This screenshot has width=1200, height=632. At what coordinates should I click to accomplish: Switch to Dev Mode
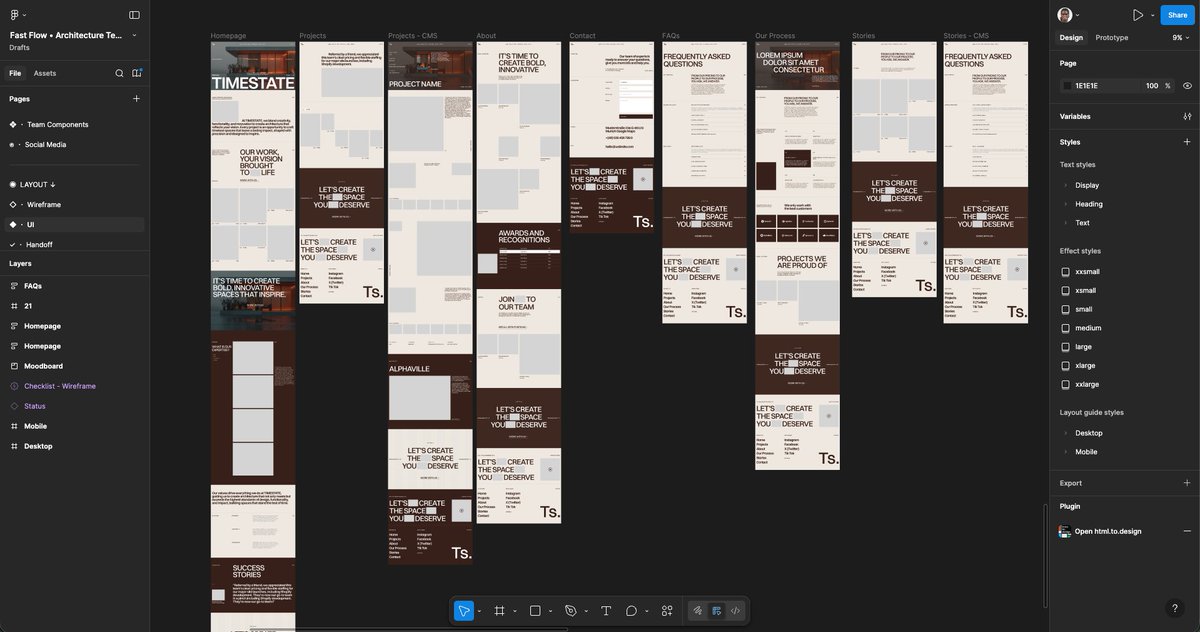click(734, 610)
